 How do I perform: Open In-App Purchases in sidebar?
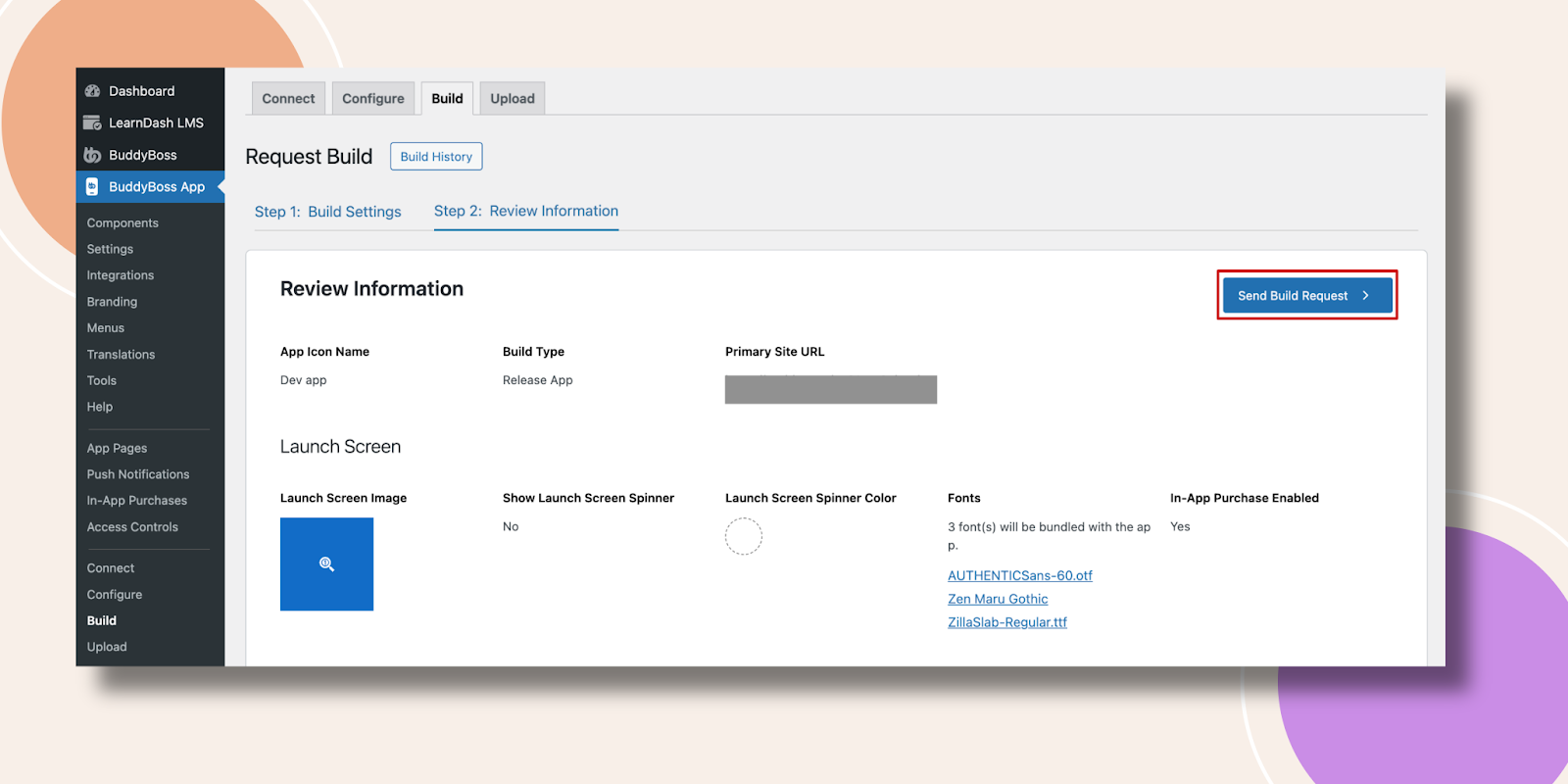pyautogui.click(x=137, y=501)
